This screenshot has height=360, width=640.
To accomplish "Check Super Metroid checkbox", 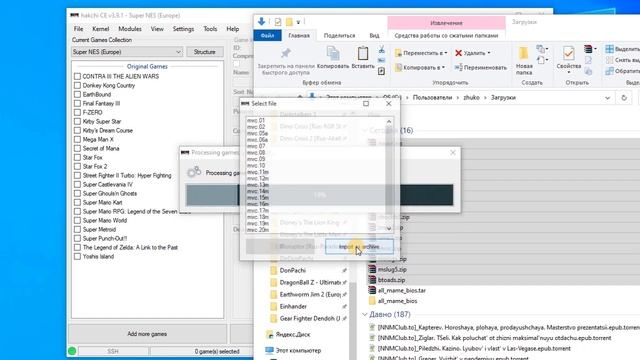I will click(x=77, y=229).
